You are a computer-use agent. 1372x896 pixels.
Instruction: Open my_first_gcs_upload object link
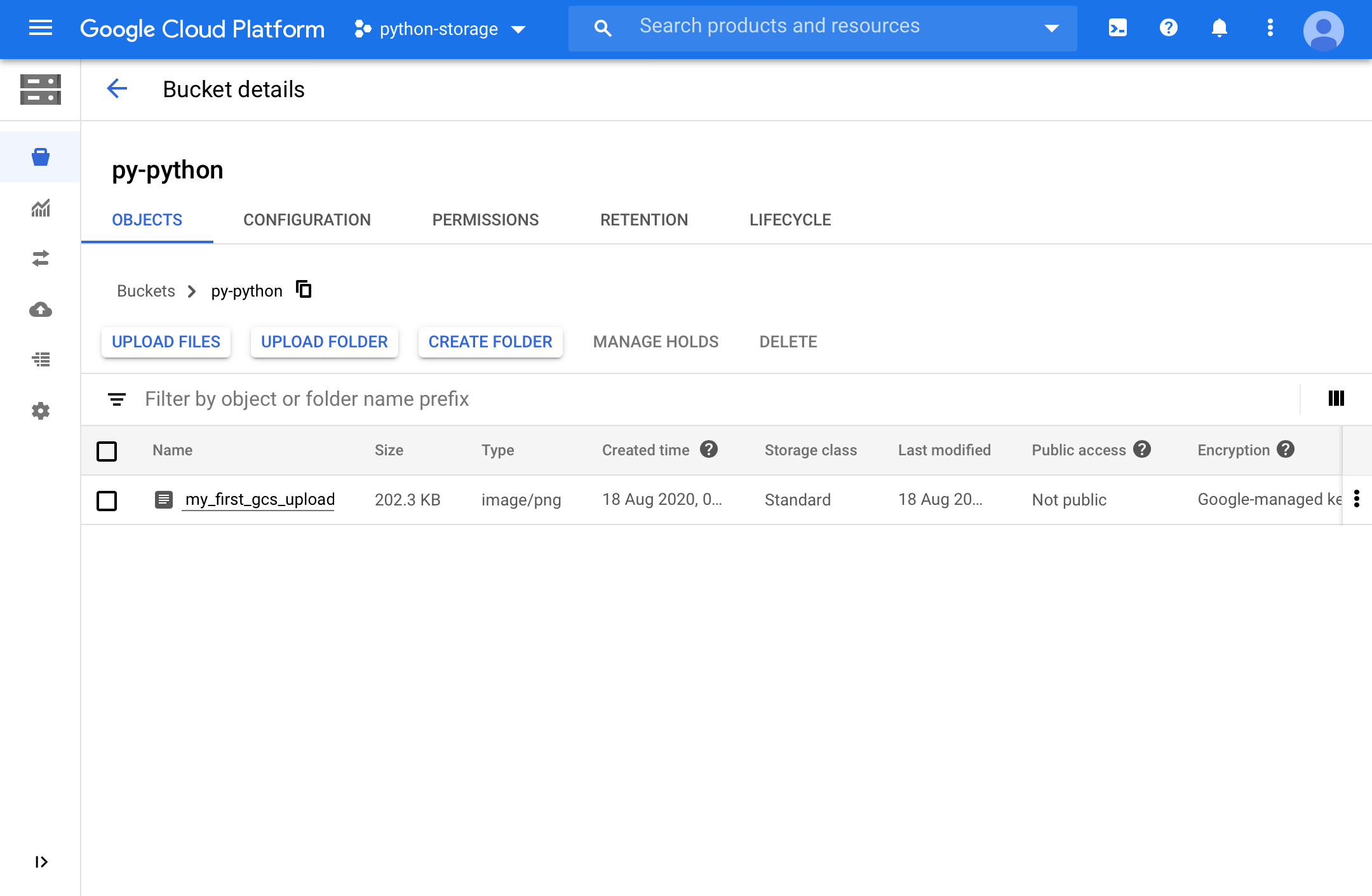(x=259, y=500)
